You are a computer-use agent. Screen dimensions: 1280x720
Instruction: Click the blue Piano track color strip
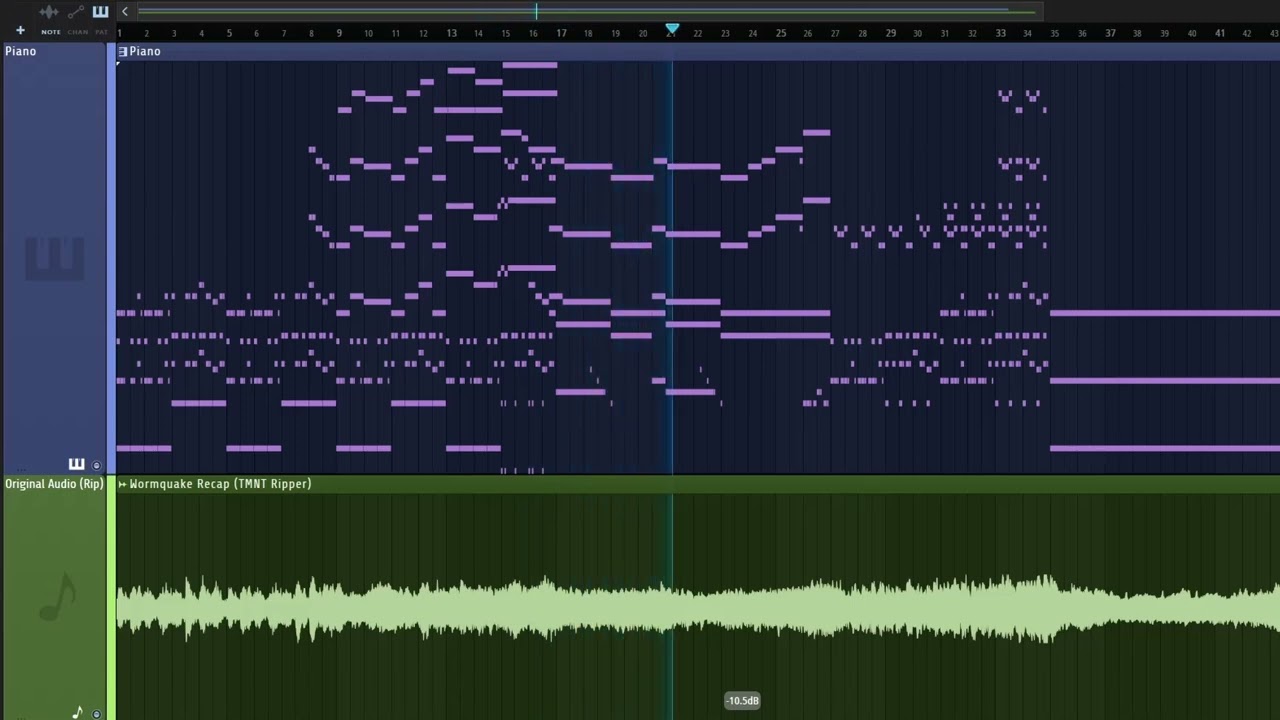pos(111,258)
